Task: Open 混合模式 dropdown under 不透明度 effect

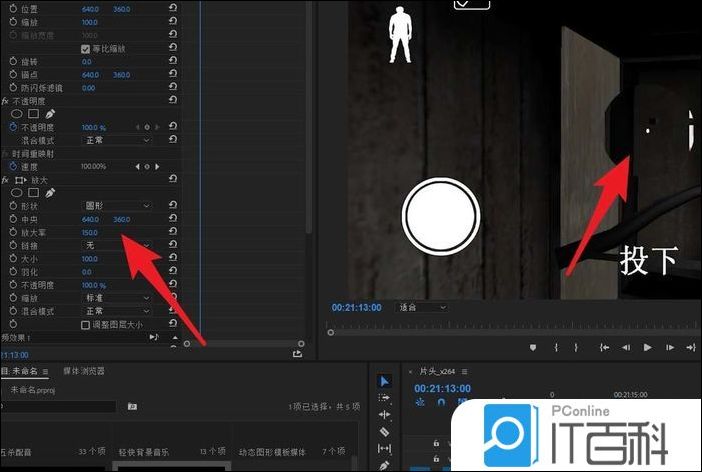Action: pos(116,140)
